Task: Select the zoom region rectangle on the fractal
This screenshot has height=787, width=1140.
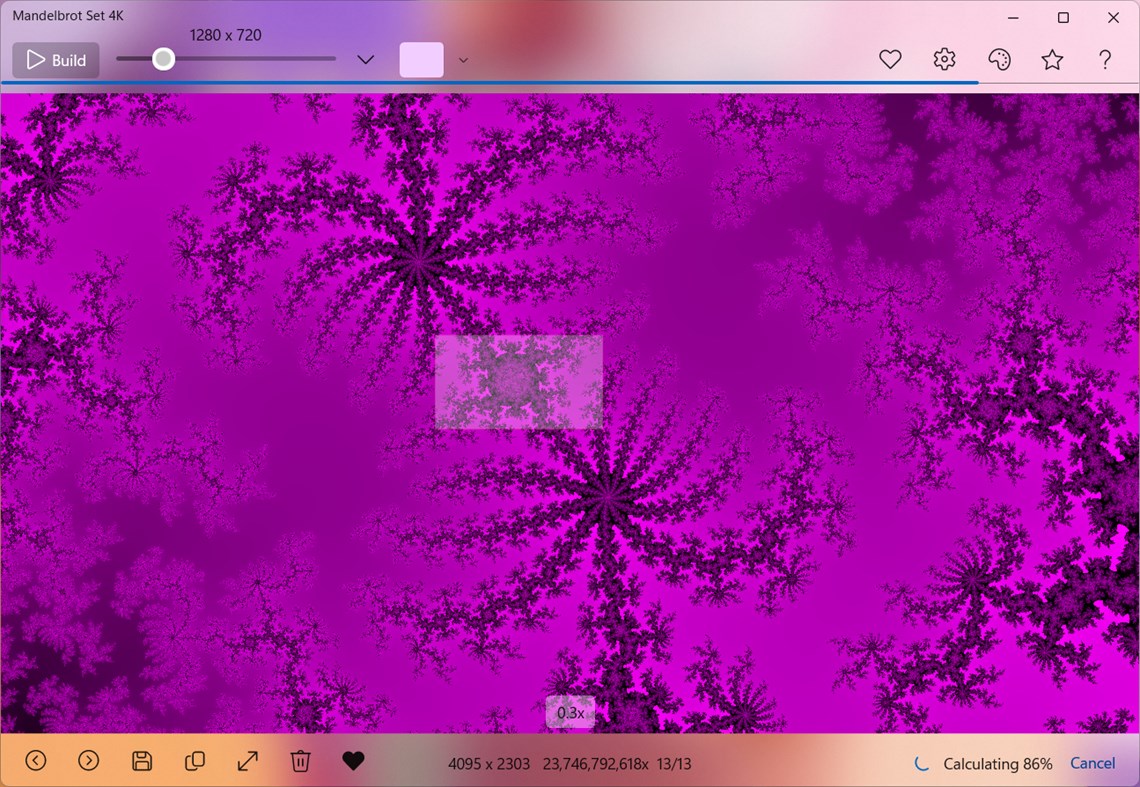Action: [x=519, y=380]
